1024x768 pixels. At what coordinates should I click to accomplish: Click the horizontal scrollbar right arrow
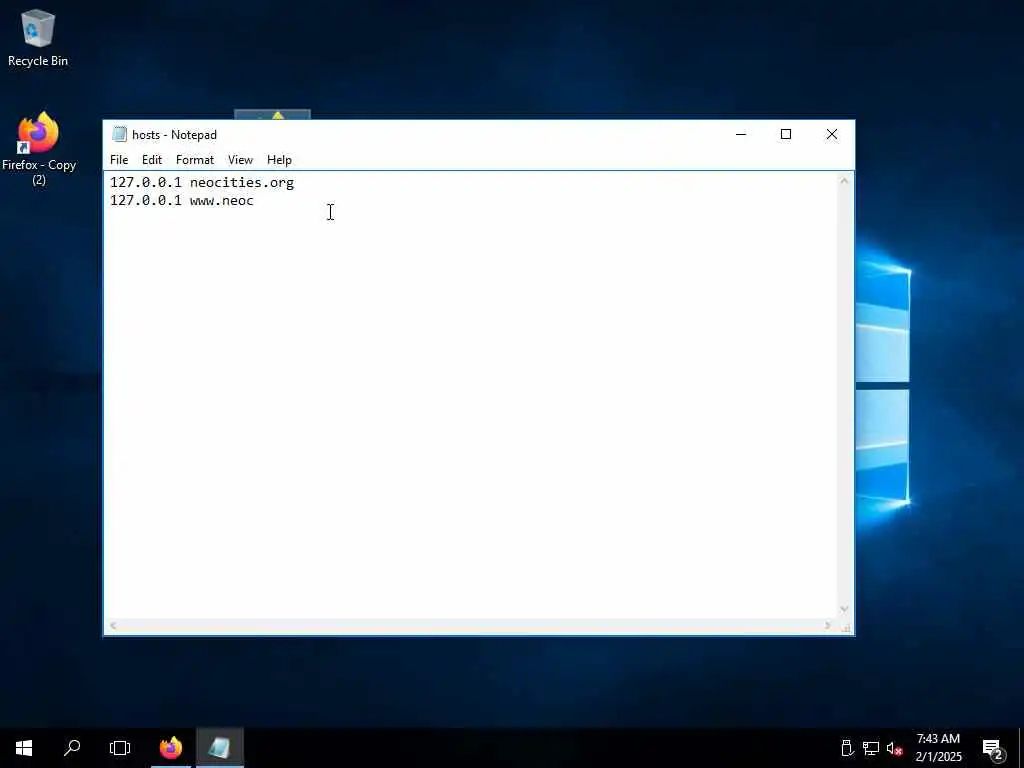point(827,626)
